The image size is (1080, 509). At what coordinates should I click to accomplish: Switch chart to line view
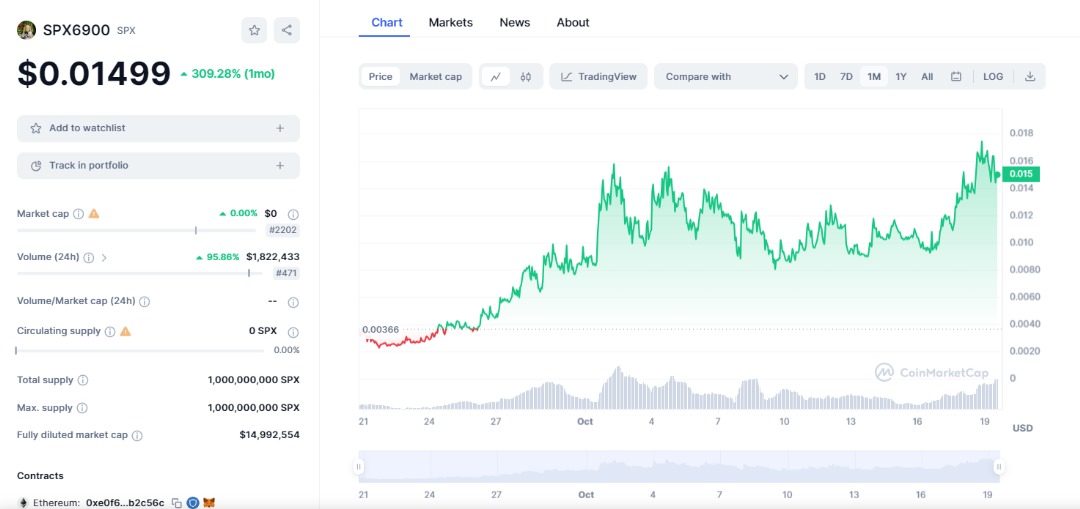click(495, 76)
